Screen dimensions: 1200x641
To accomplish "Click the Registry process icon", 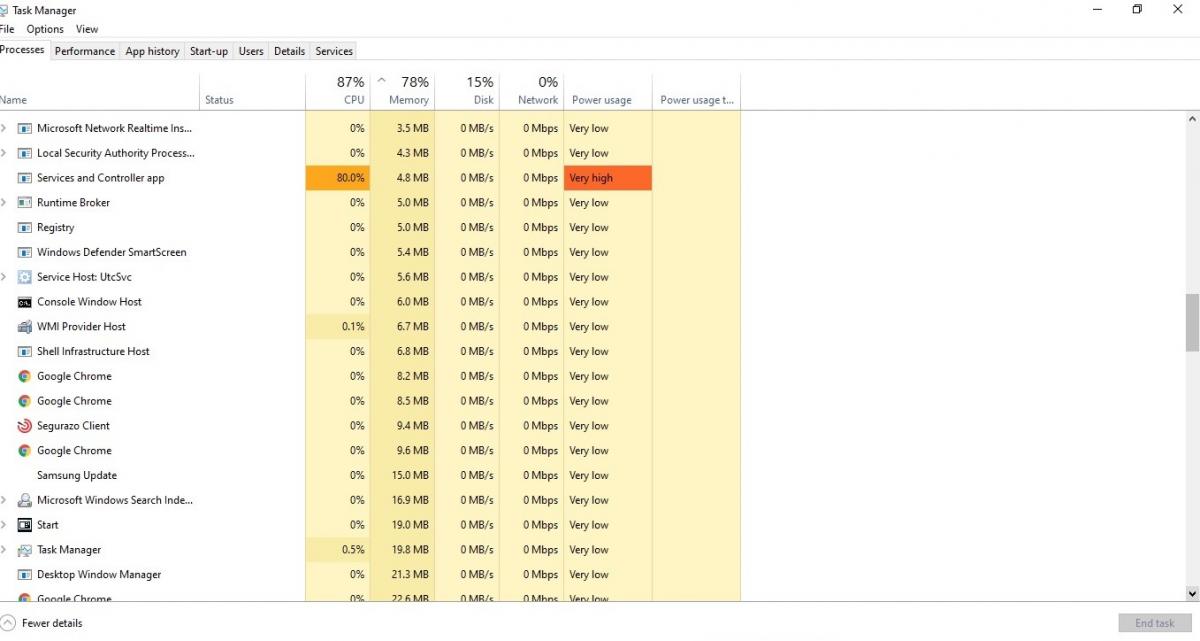I will click(x=25, y=227).
